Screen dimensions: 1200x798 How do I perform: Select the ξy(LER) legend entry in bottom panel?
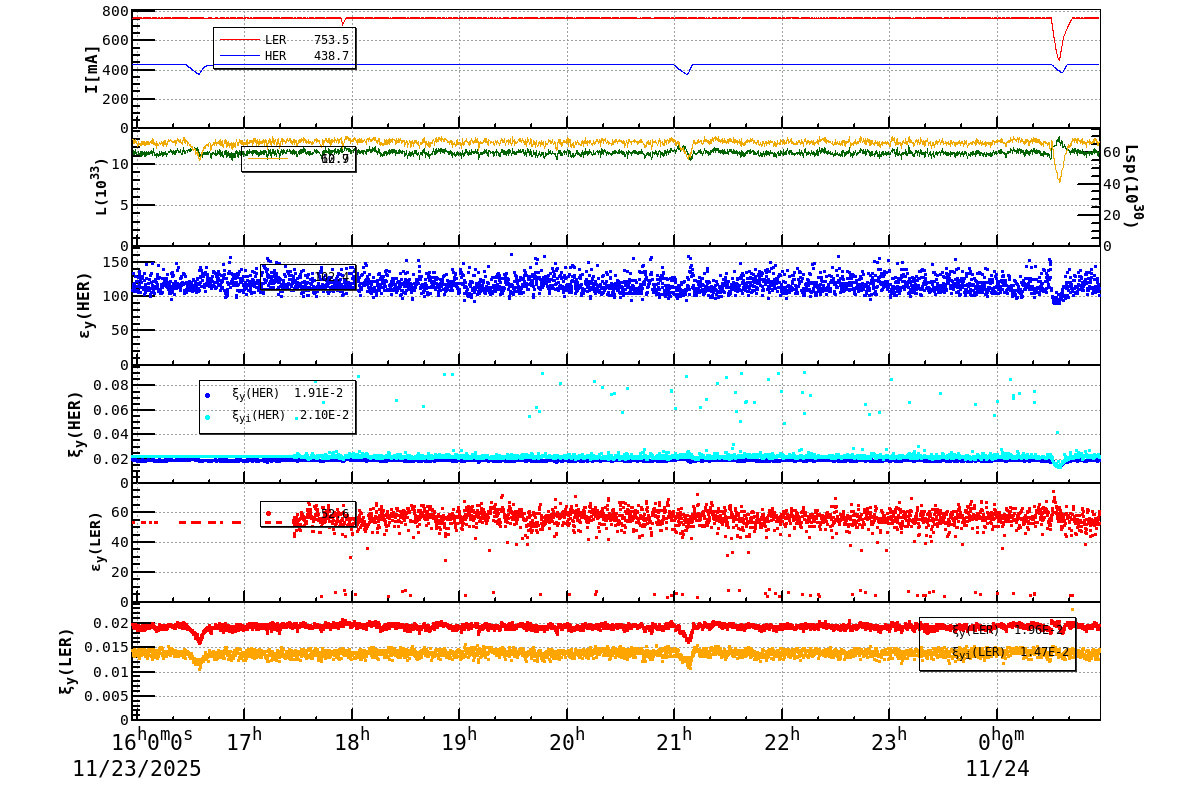pos(1010,631)
